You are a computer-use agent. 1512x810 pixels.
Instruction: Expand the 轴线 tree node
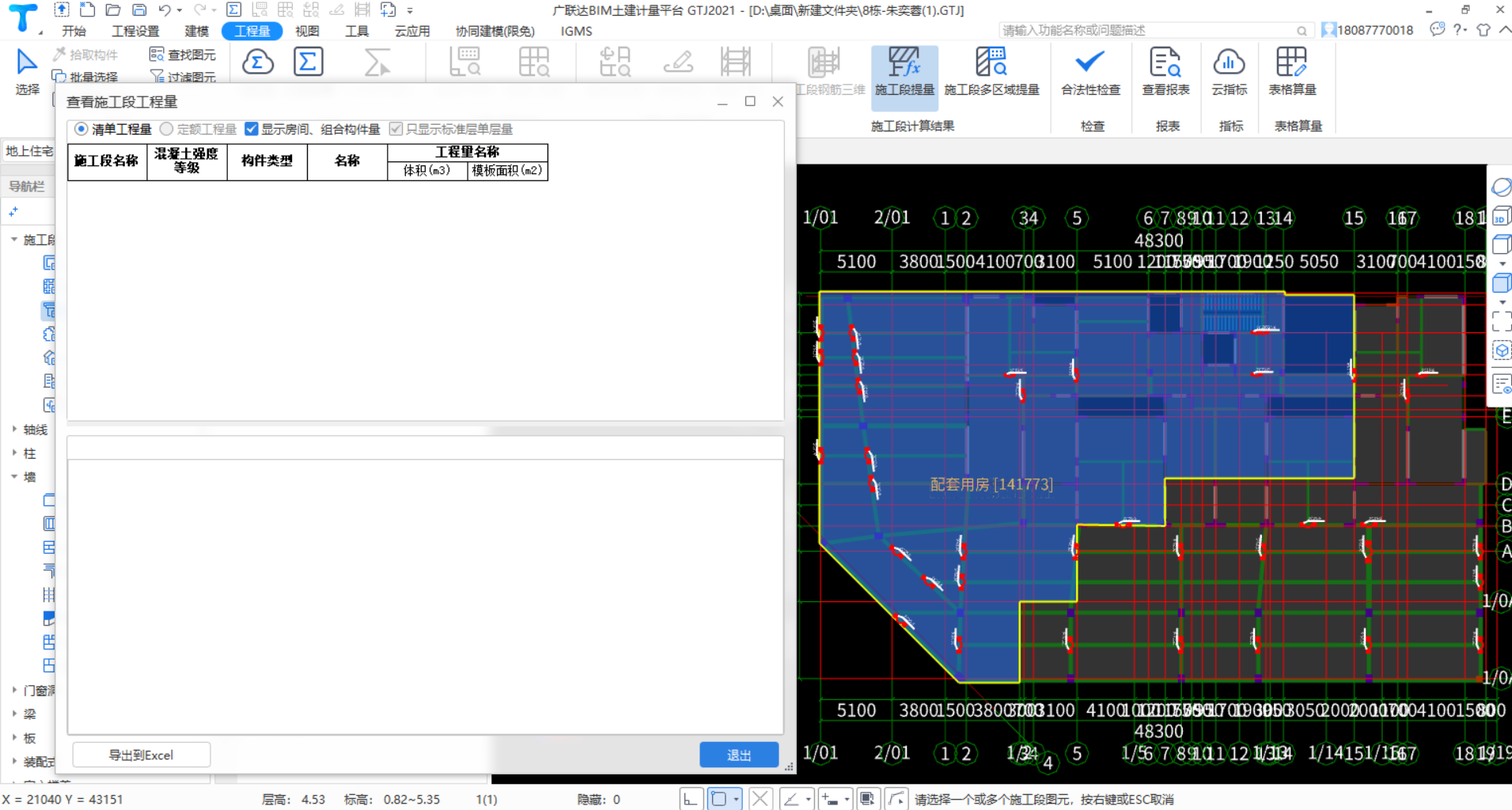coord(14,430)
